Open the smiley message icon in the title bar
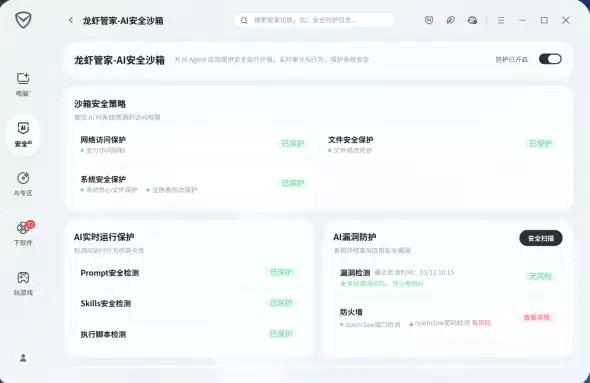 pyautogui.click(x=429, y=20)
